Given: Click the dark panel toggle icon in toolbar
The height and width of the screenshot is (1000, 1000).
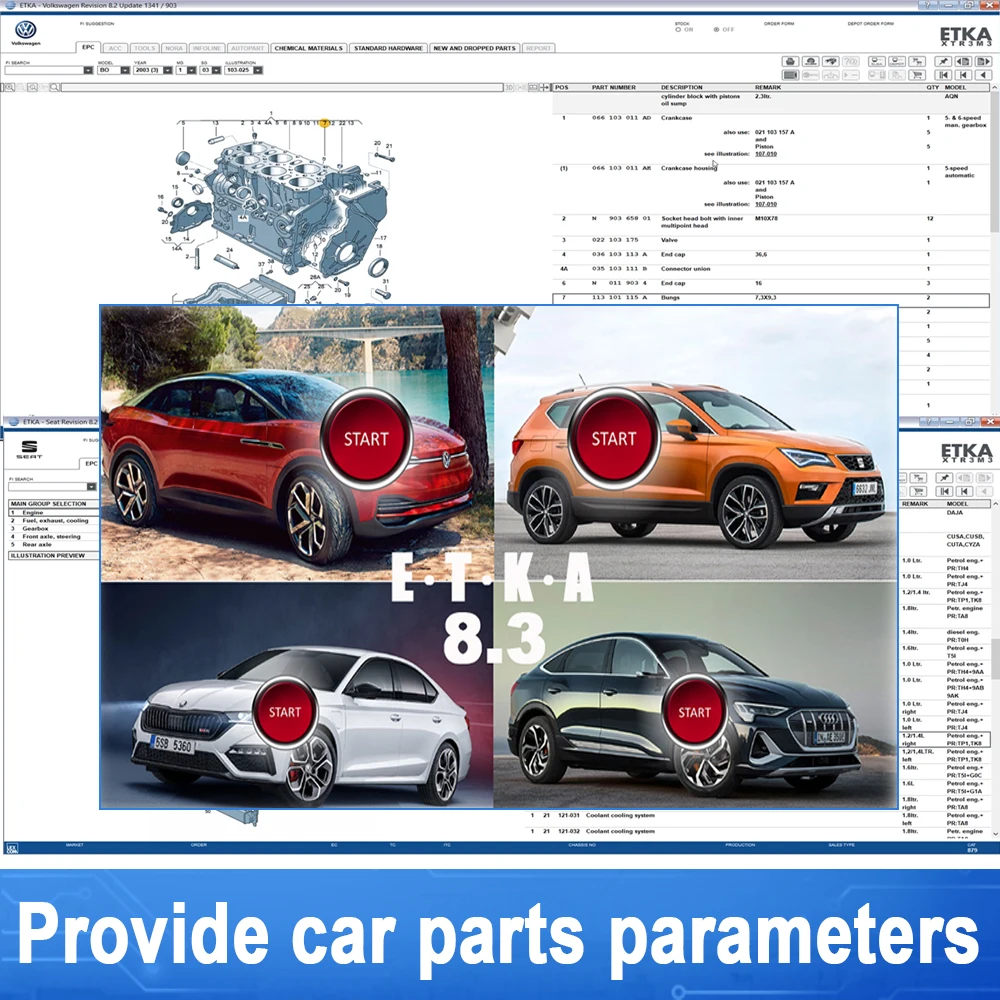Looking at the screenshot, I should coord(790,75).
